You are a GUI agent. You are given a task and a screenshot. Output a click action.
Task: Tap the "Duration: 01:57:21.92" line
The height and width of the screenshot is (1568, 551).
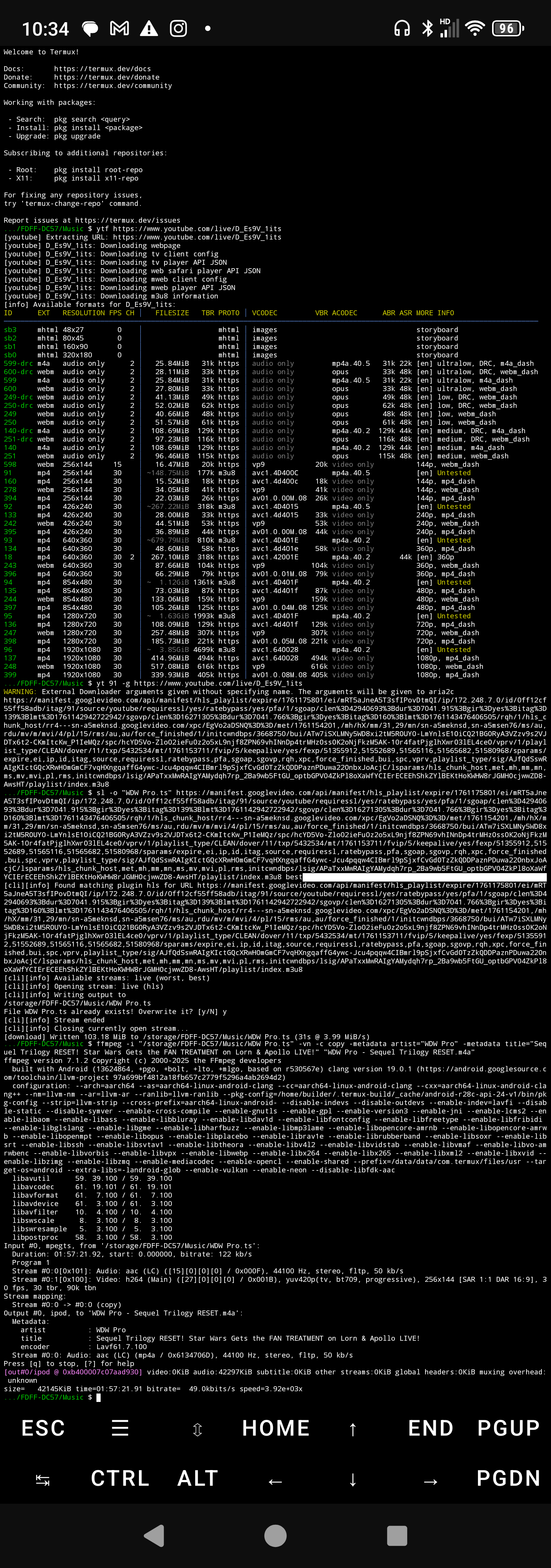coord(132,1255)
